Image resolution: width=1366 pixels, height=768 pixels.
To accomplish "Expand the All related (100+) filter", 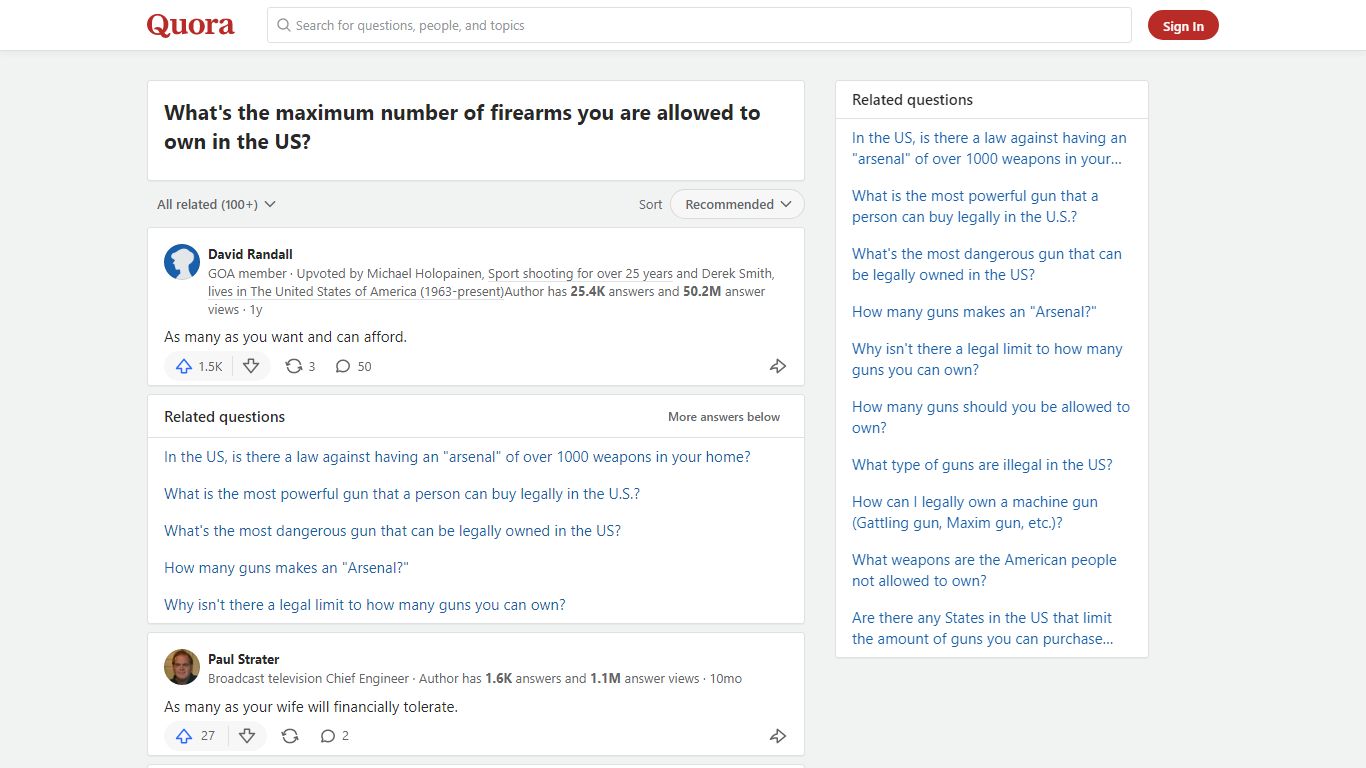I will coord(216,204).
